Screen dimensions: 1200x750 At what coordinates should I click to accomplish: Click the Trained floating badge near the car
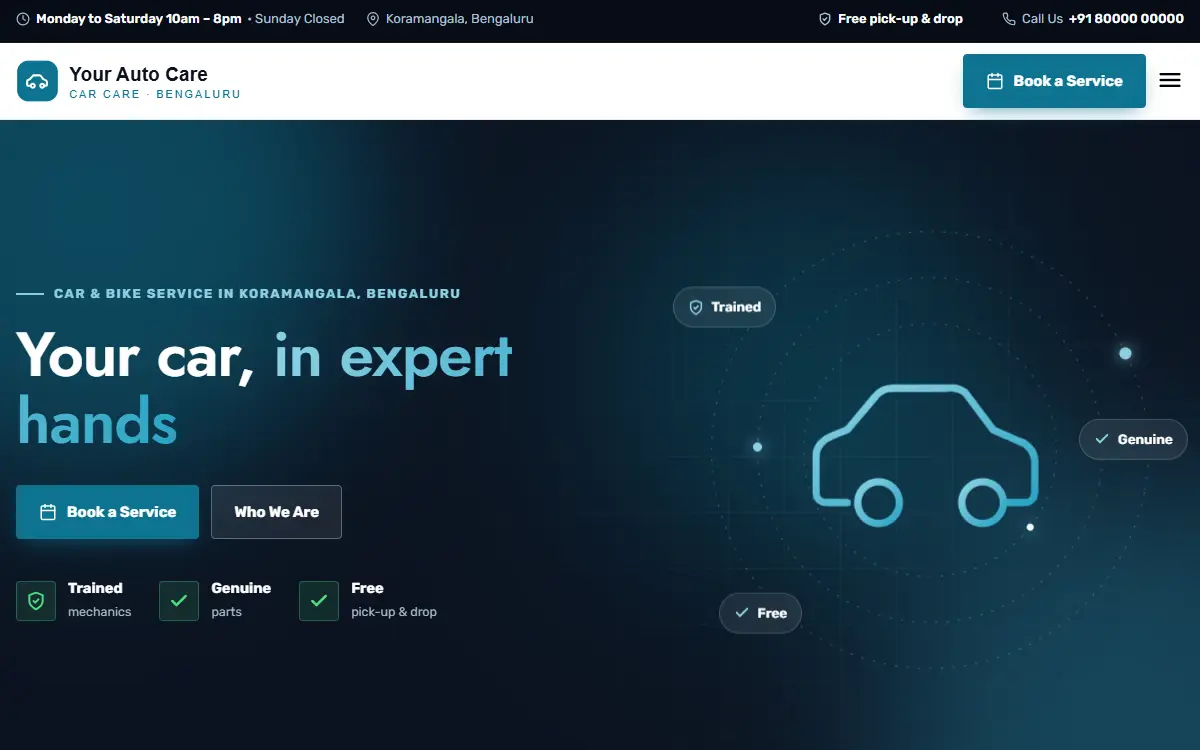(x=724, y=307)
